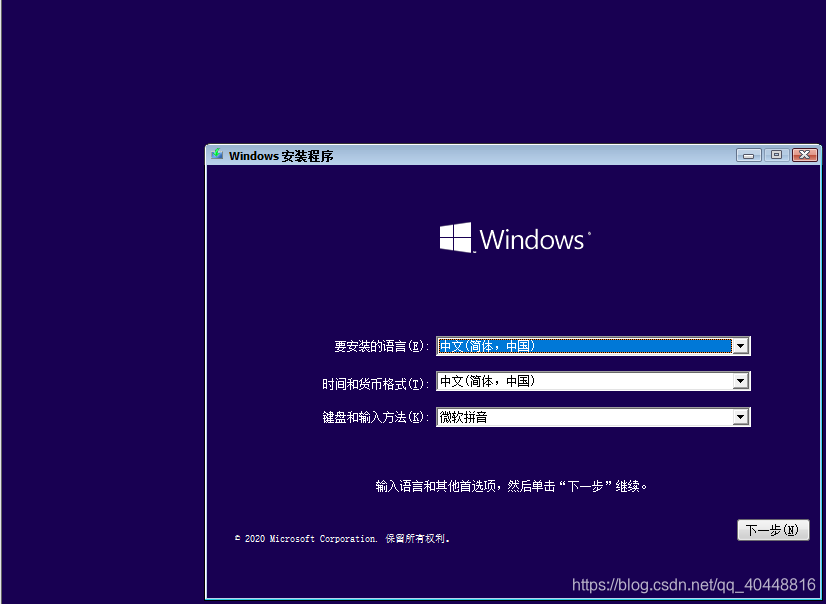Select the 要安装的语言 combo box field
This screenshot has width=826, height=604.
coord(593,346)
